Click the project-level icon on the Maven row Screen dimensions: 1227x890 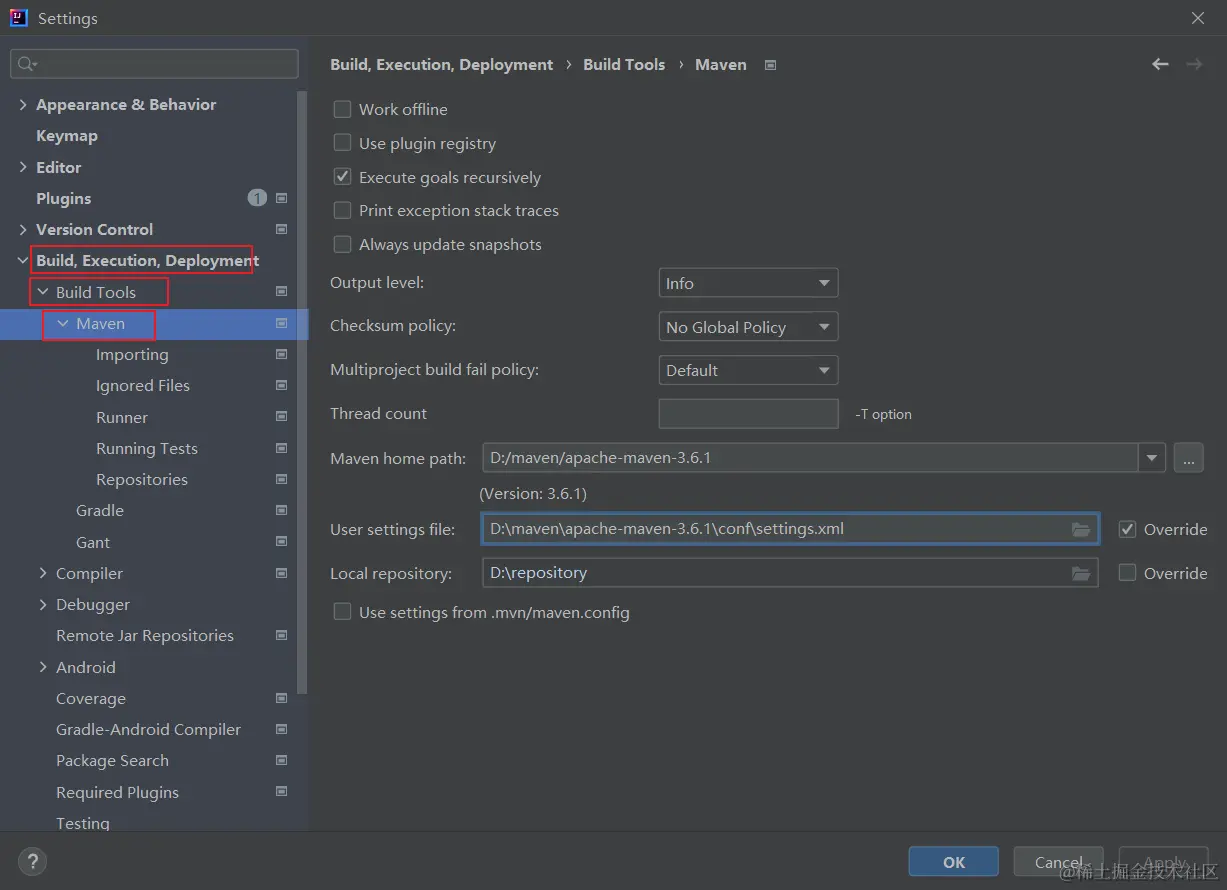coord(281,323)
